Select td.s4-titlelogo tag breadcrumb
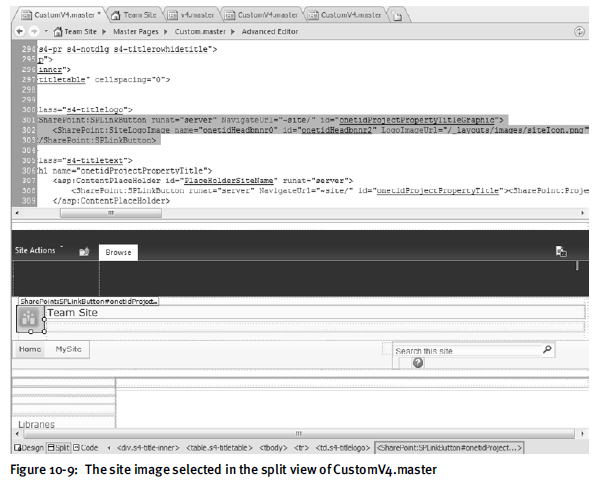This screenshot has width=594, height=499. click(x=343, y=448)
